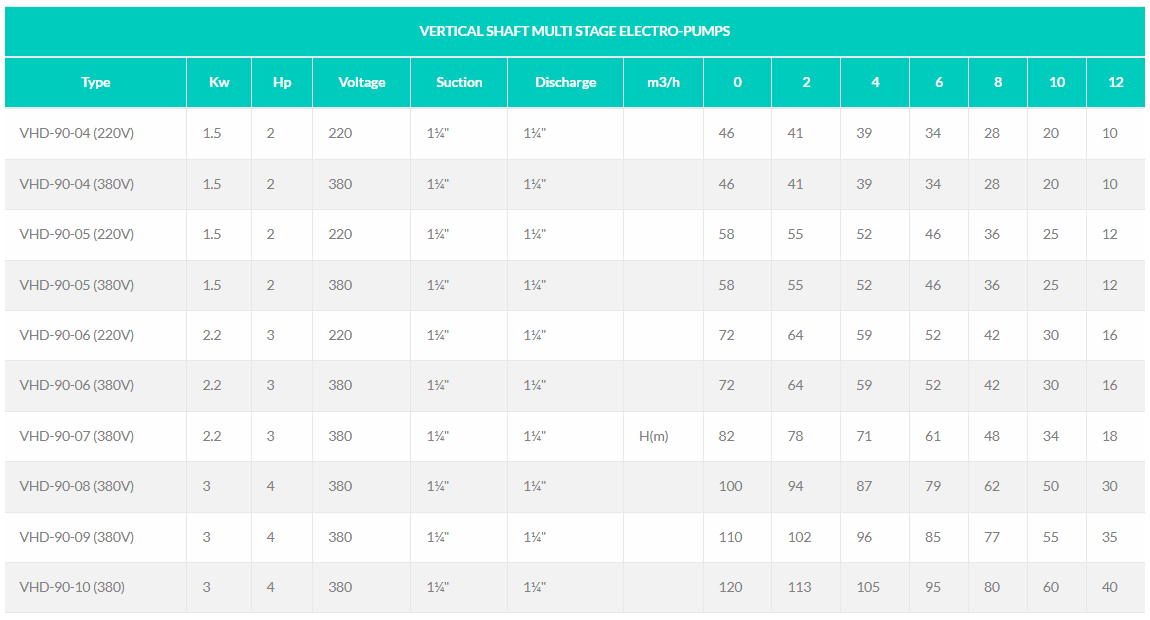Click the VHD-90-09 (380V) type cell
This screenshot has height=620, width=1150.
coord(77,537)
